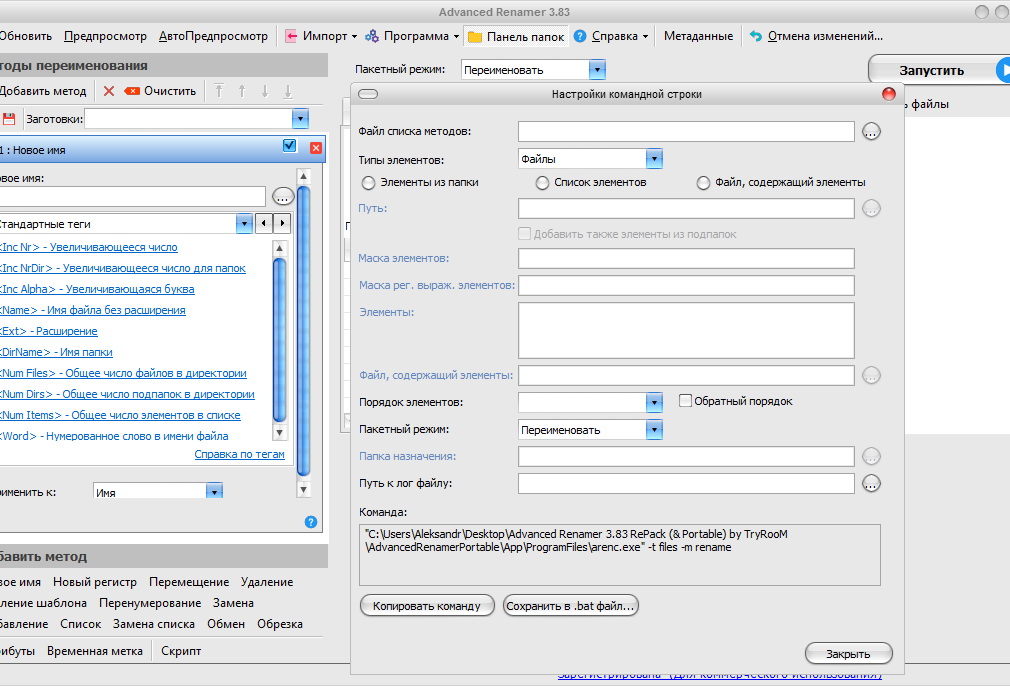1010x686 pixels.
Task: Click the pill button in dialog title bar
Action: (368, 94)
